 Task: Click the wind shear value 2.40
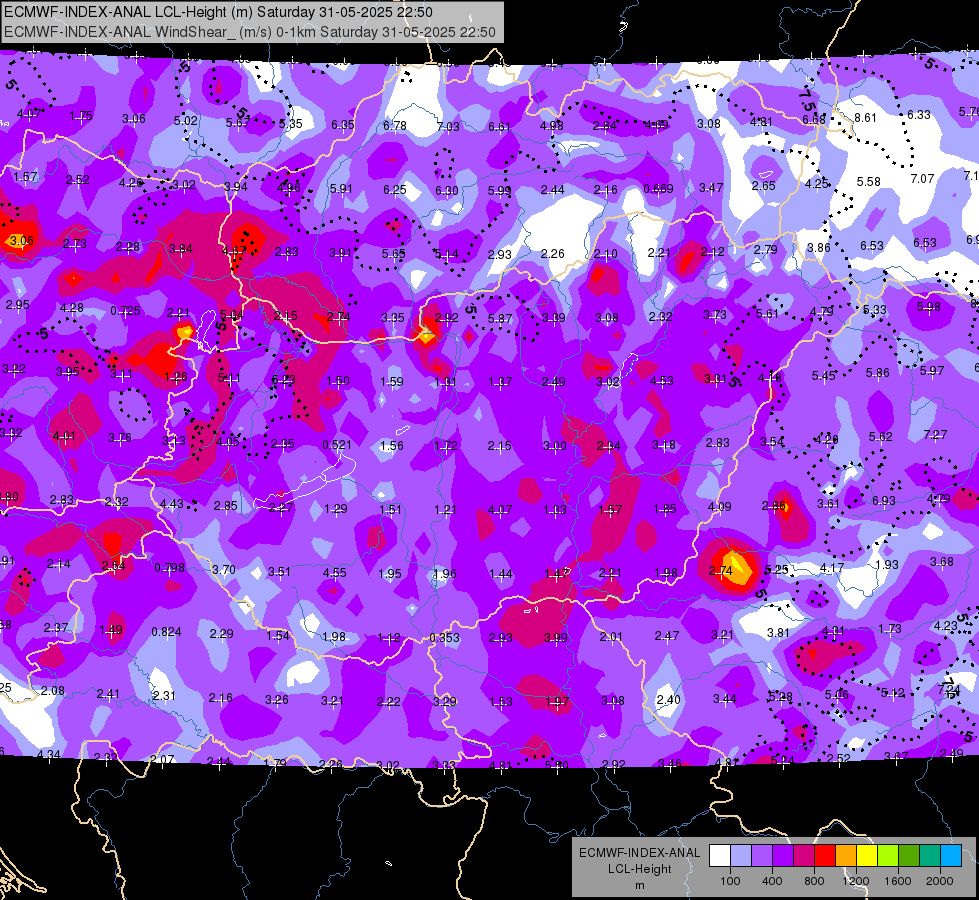point(668,700)
